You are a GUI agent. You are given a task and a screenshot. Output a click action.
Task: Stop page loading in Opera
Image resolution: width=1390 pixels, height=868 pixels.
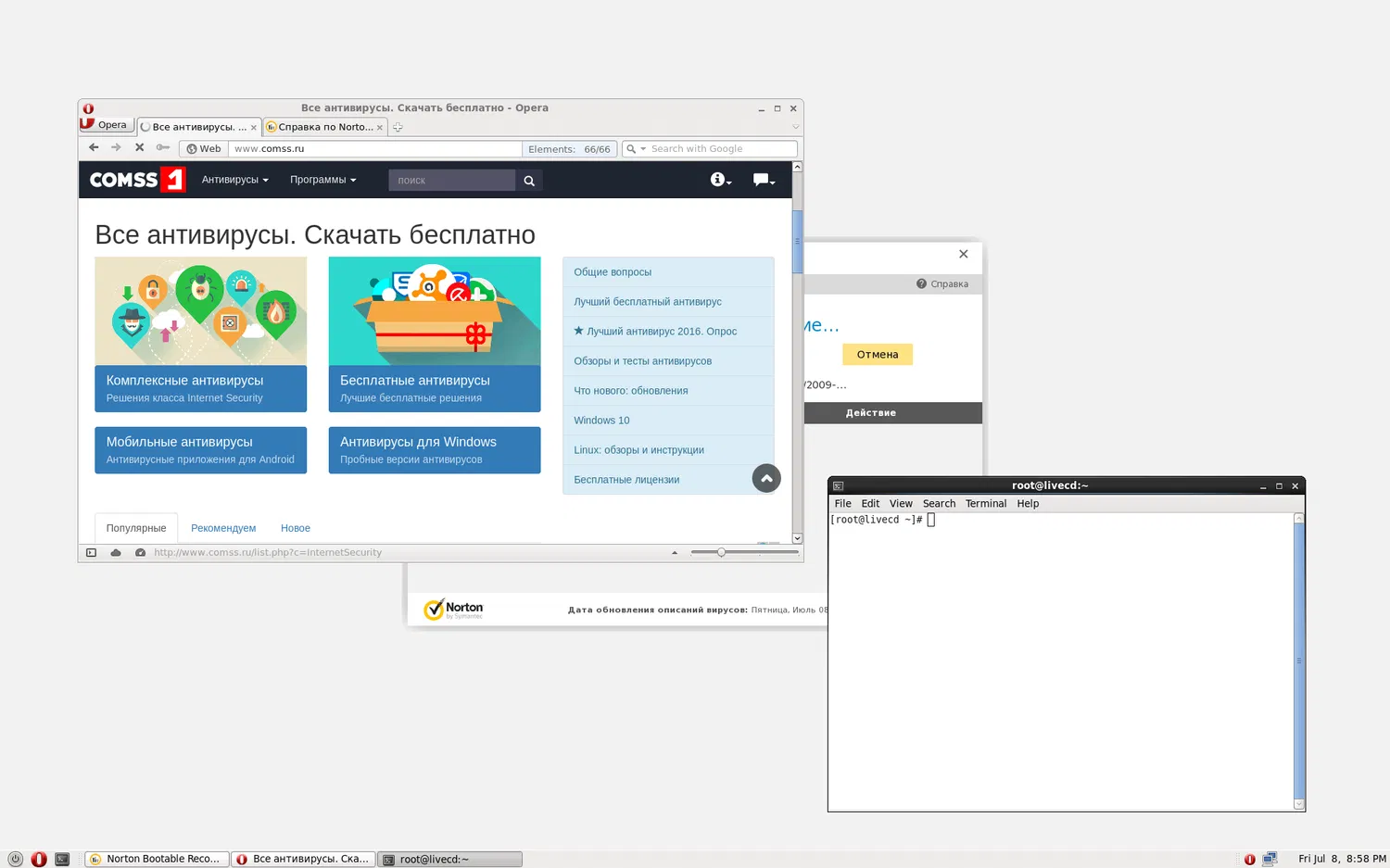tap(139, 147)
